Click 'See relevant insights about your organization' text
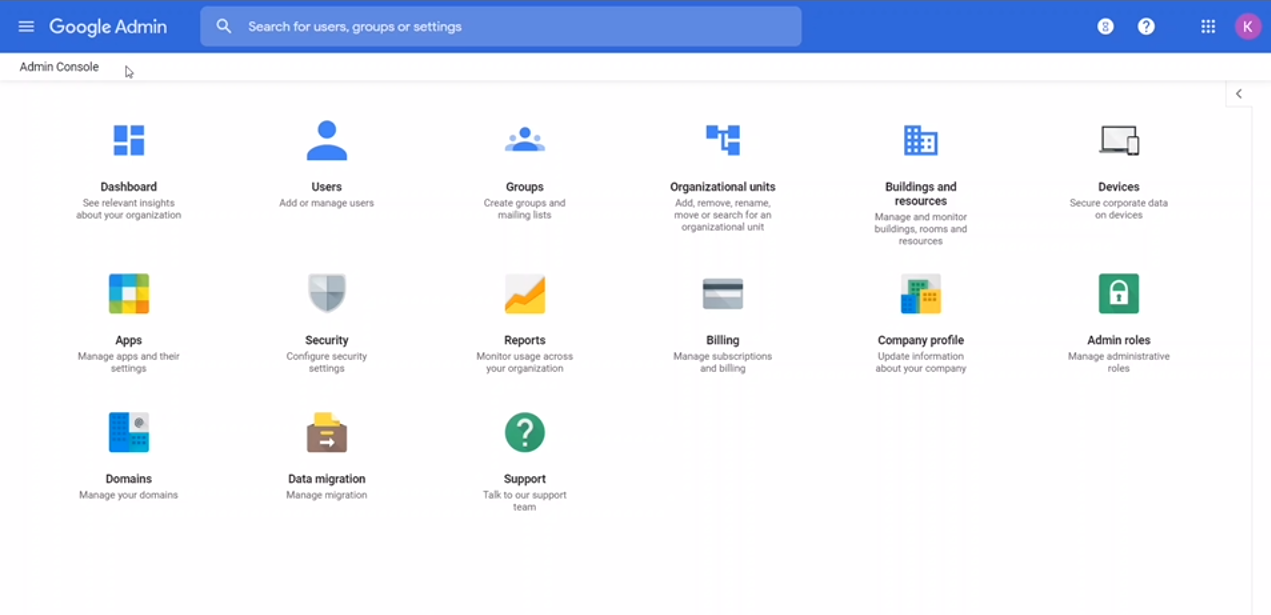Viewport: 1271px width, 615px height. pyautogui.click(x=129, y=209)
